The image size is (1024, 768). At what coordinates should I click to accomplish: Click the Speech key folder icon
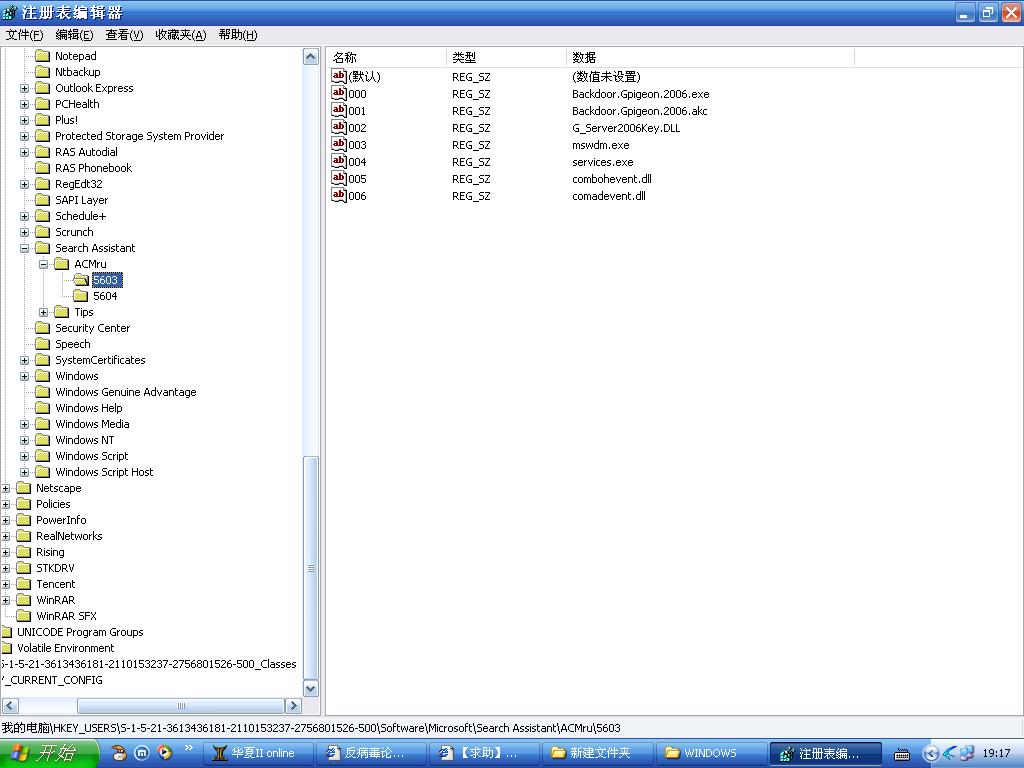tap(42, 344)
